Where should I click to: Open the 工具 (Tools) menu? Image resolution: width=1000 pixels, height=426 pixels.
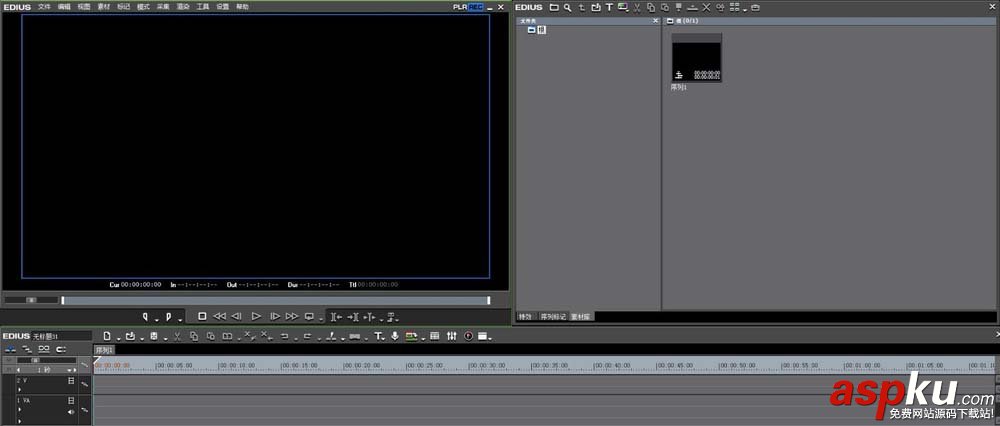(202, 6)
